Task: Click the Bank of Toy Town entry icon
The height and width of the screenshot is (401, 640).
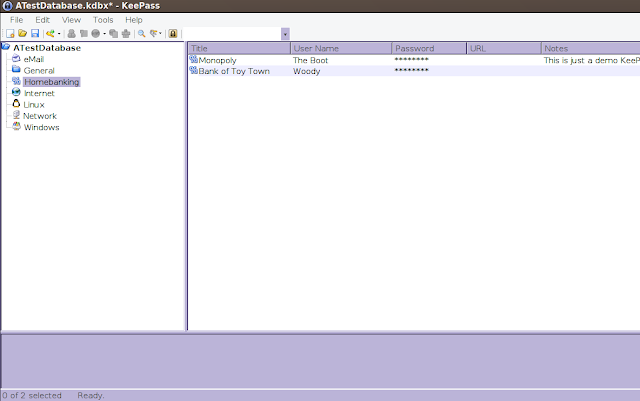Action: [x=193, y=71]
